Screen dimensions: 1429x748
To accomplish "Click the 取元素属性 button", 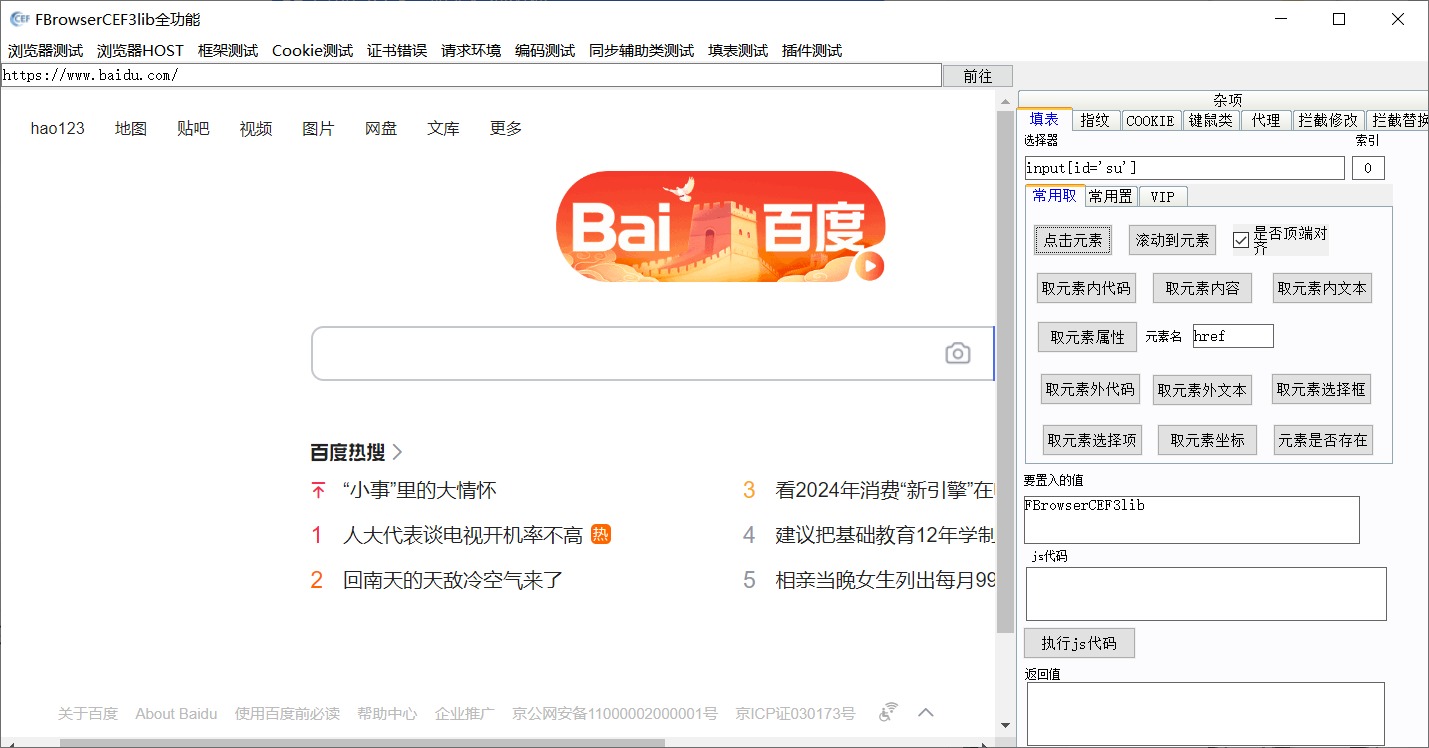I will tap(1087, 337).
